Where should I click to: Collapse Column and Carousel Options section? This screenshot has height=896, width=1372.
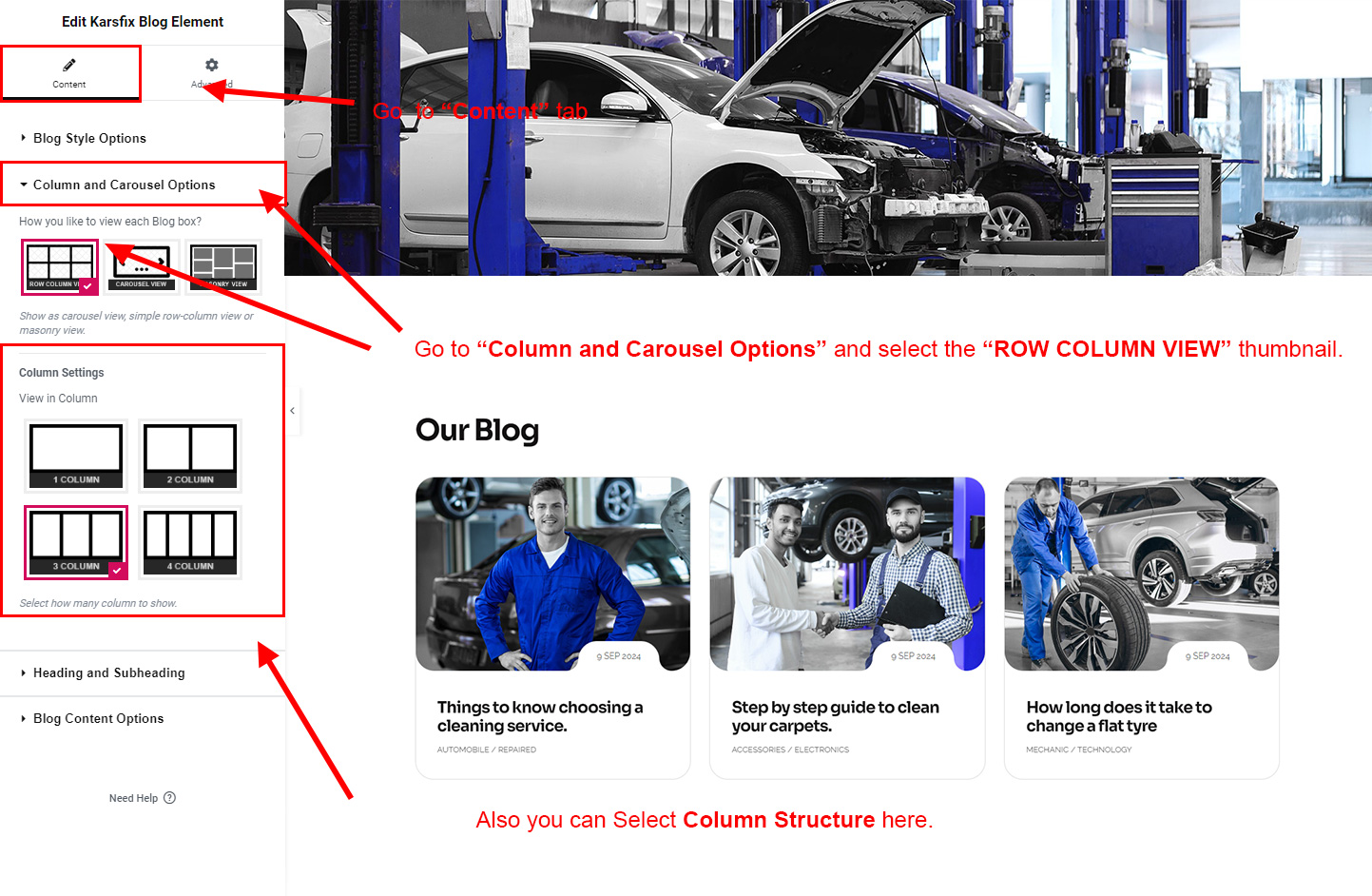(x=124, y=185)
